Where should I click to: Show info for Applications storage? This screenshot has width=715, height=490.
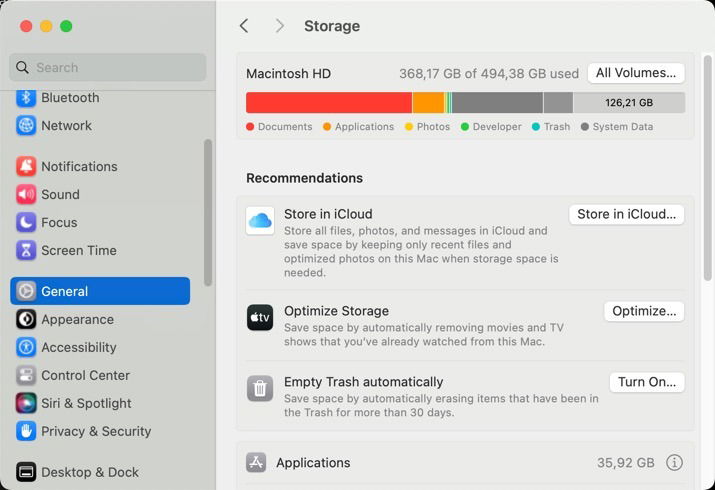click(674, 463)
